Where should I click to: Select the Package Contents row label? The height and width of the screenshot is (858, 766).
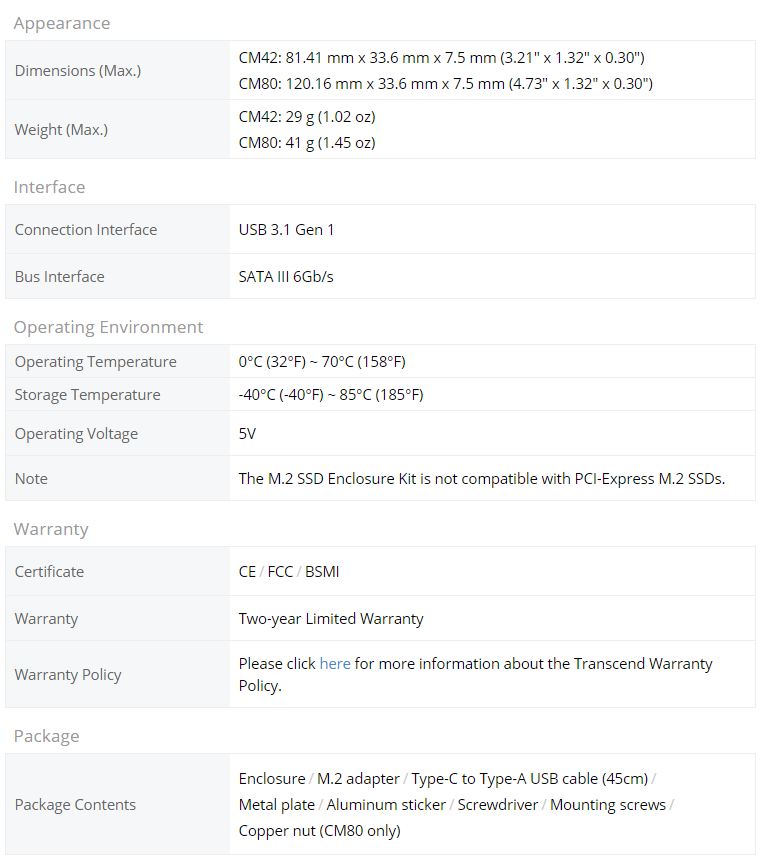[75, 805]
